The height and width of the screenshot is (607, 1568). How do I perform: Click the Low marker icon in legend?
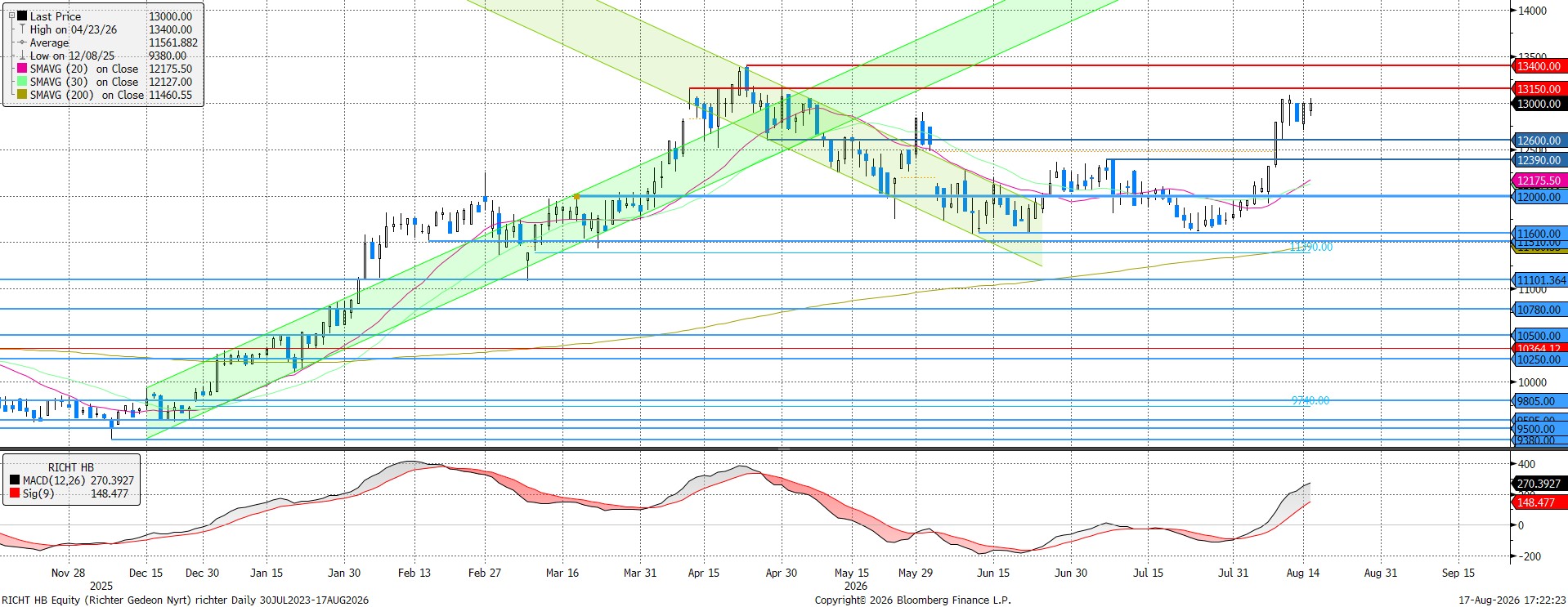tap(22, 56)
